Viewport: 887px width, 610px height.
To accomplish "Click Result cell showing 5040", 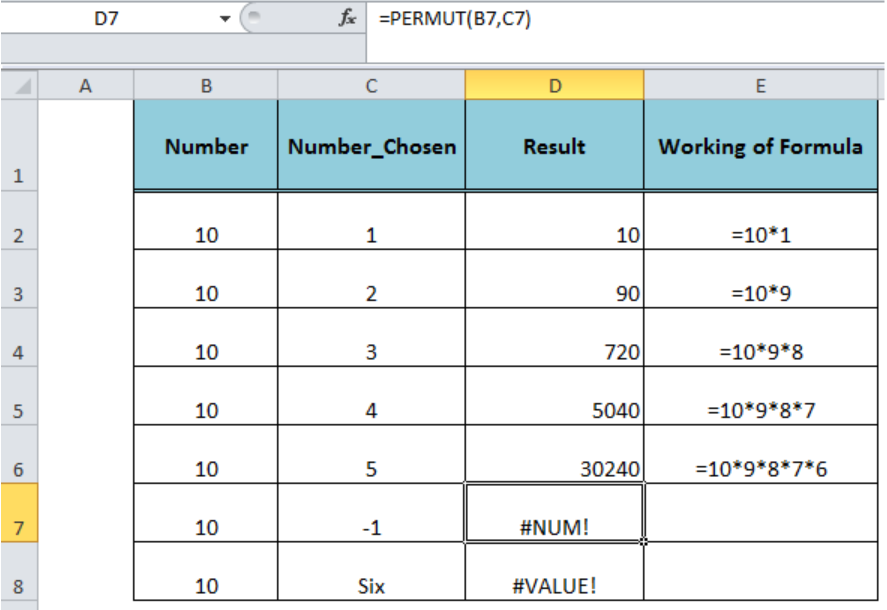I will (554, 396).
